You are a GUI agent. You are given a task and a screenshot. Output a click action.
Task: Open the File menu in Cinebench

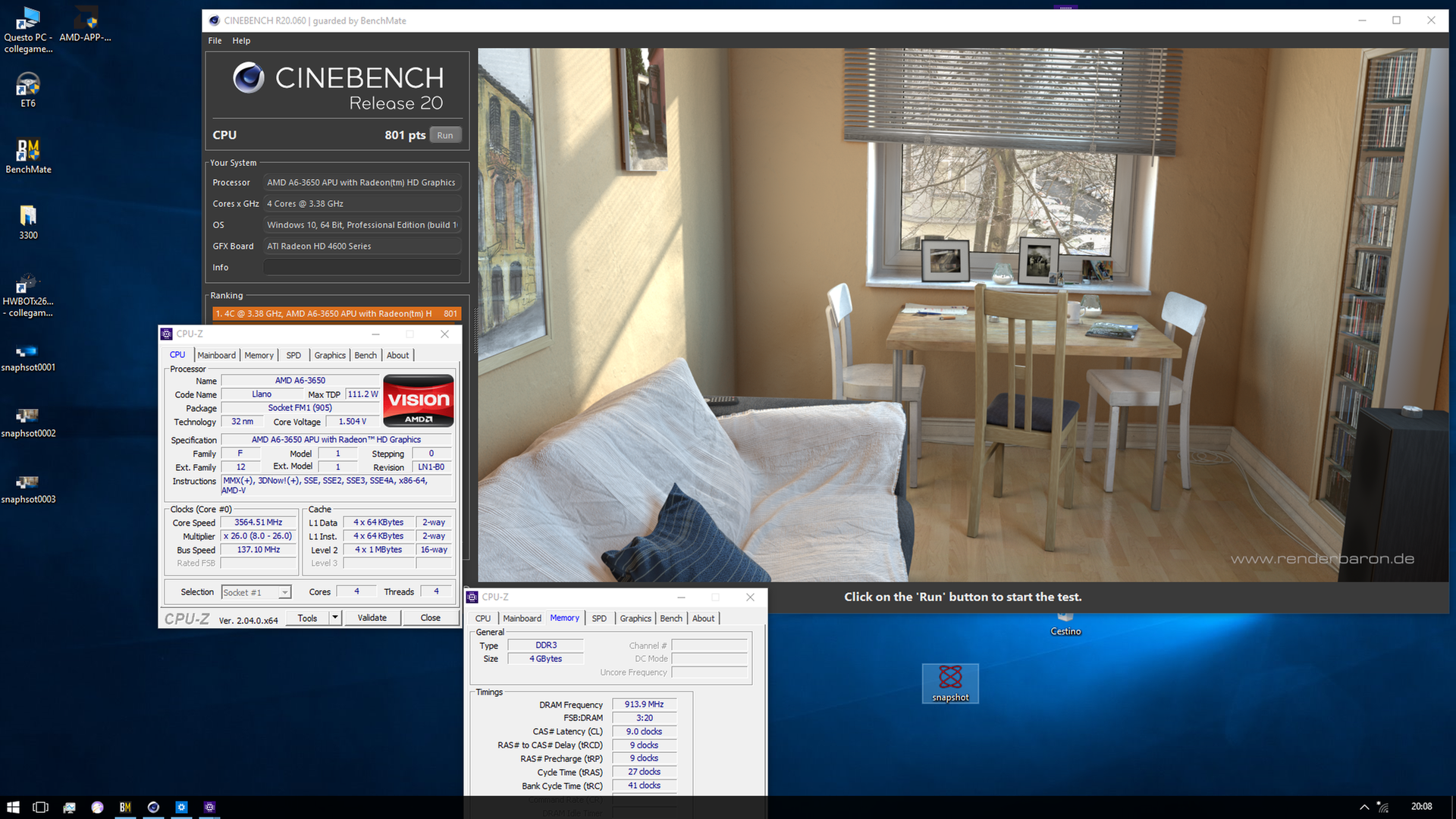pos(215,41)
